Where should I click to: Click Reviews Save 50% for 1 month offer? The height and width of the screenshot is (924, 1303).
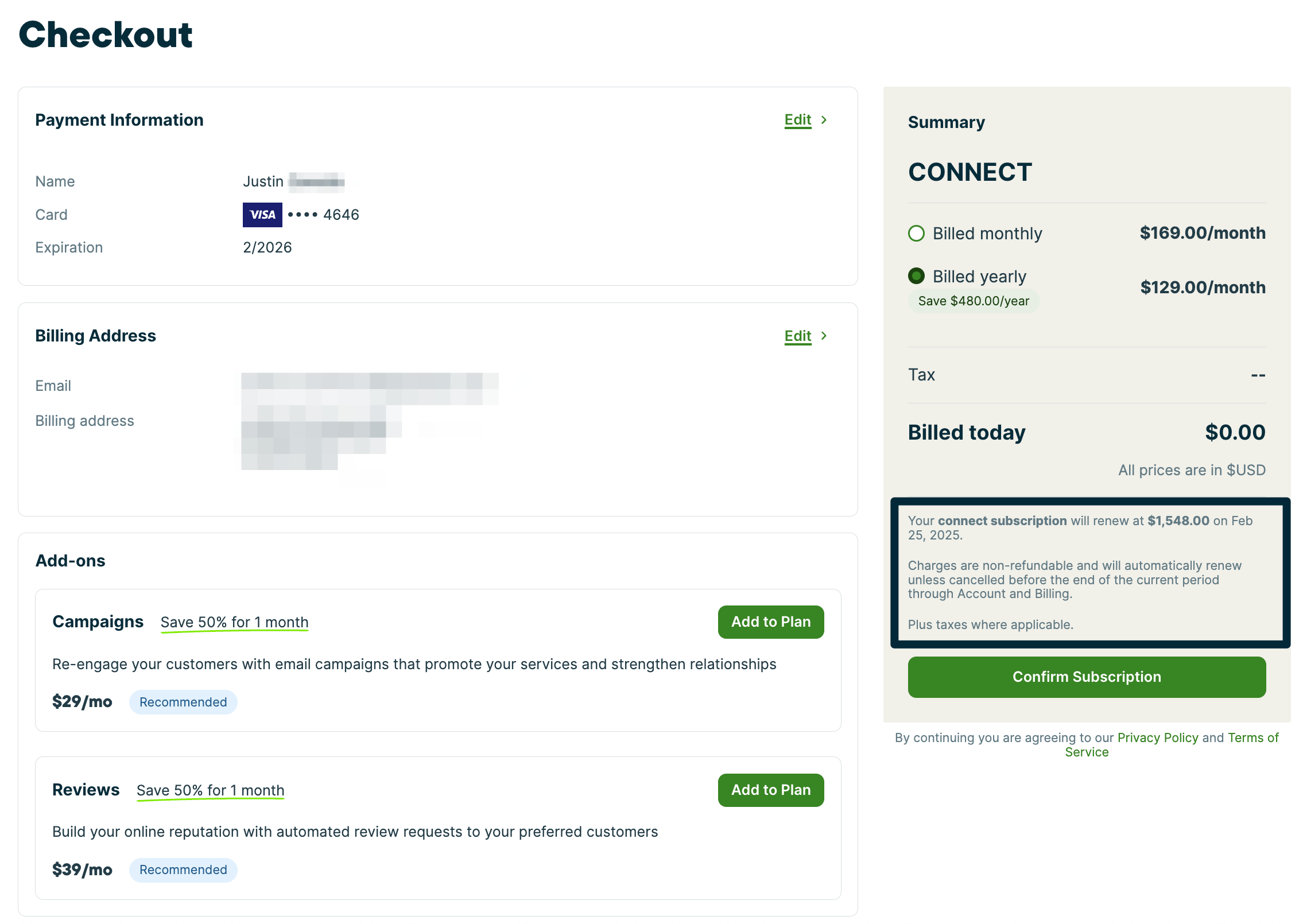tap(210, 791)
